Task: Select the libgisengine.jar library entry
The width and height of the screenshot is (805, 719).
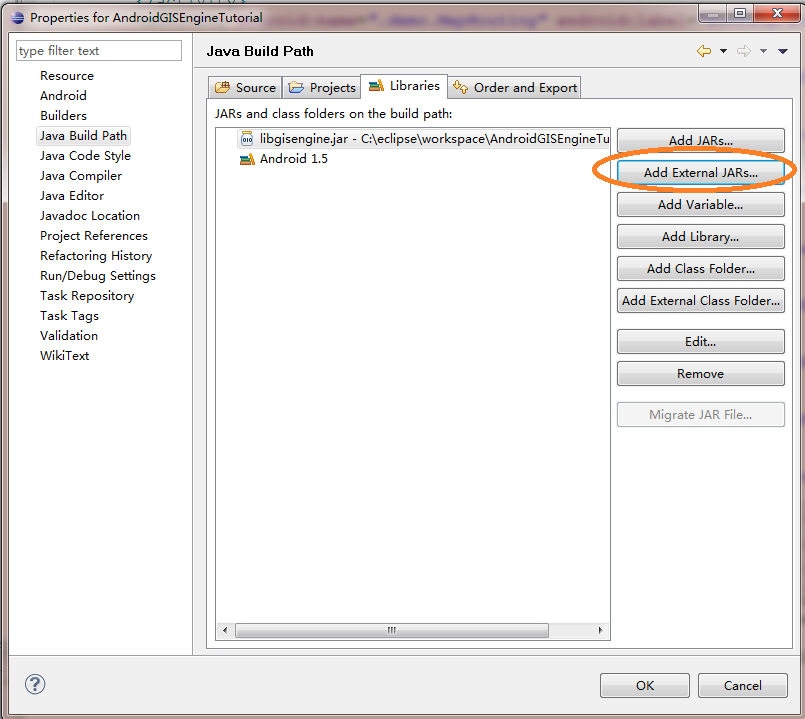Action: tap(424, 139)
